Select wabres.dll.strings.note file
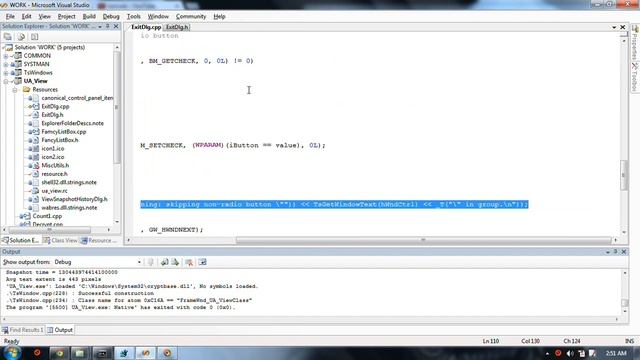640x360 pixels. [69, 208]
